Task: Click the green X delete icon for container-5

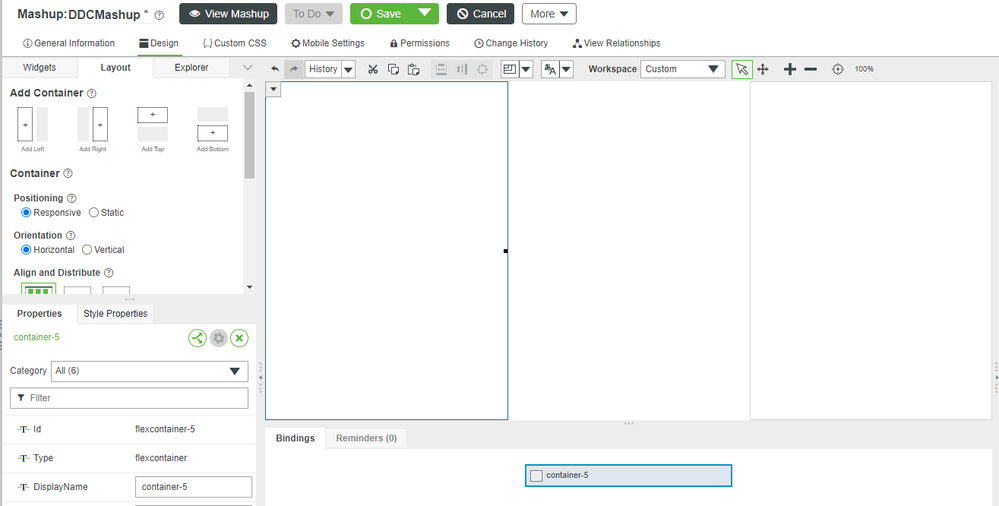Action: point(239,338)
